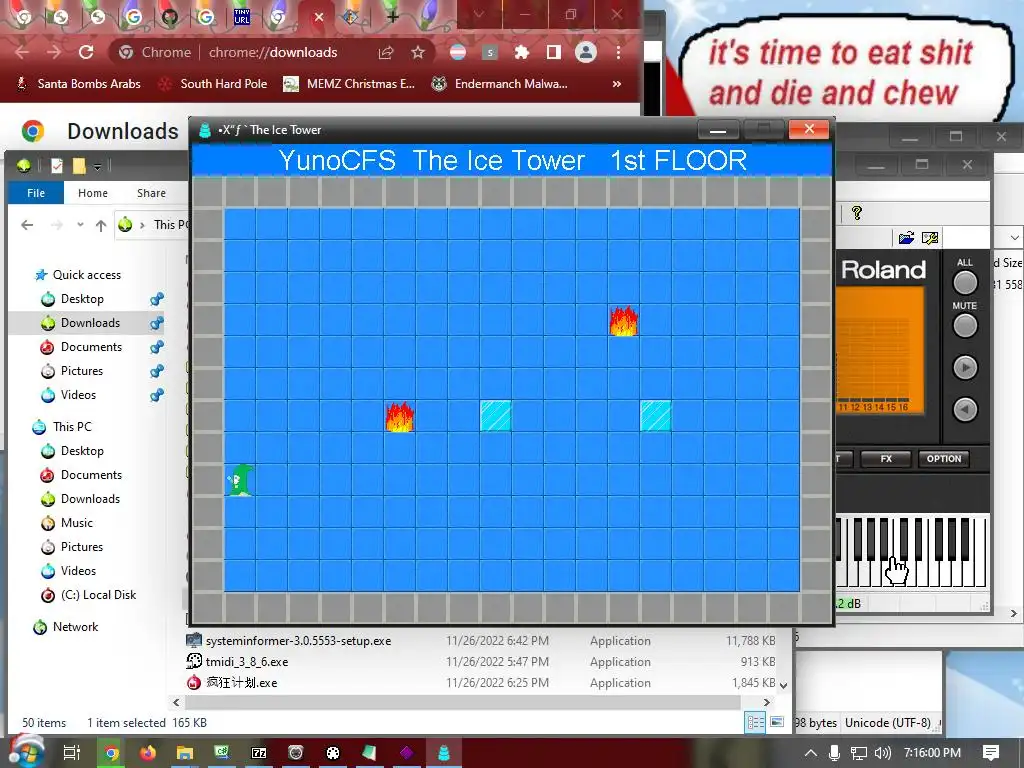Image resolution: width=1024 pixels, height=768 pixels.
Task: Open the Chrome Extensions puzzle-piece menu
Action: click(521, 52)
